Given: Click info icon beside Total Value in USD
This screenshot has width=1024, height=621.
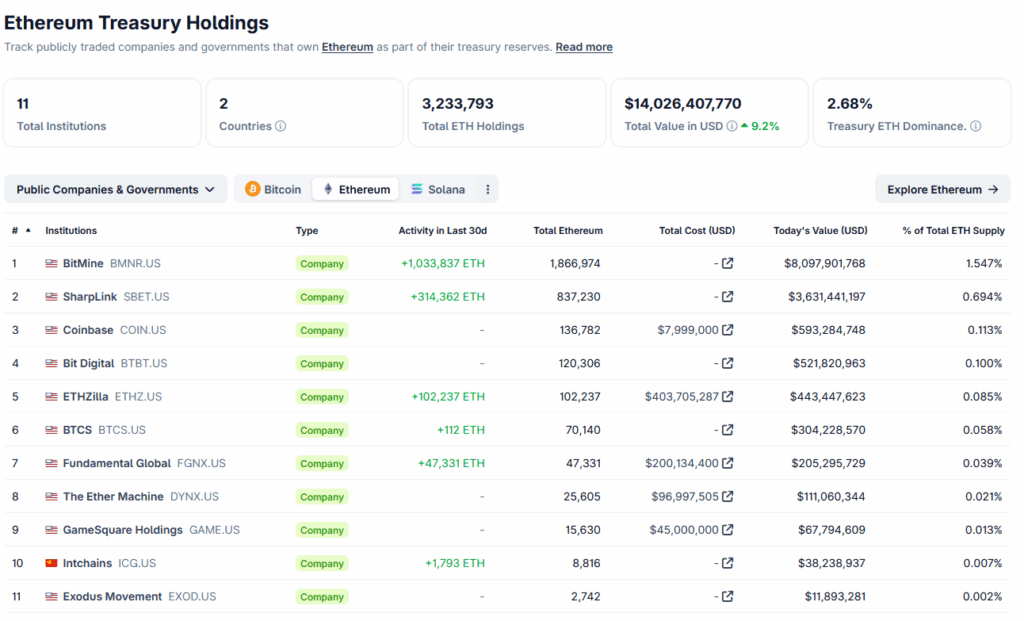Looking at the screenshot, I should pyautogui.click(x=732, y=126).
